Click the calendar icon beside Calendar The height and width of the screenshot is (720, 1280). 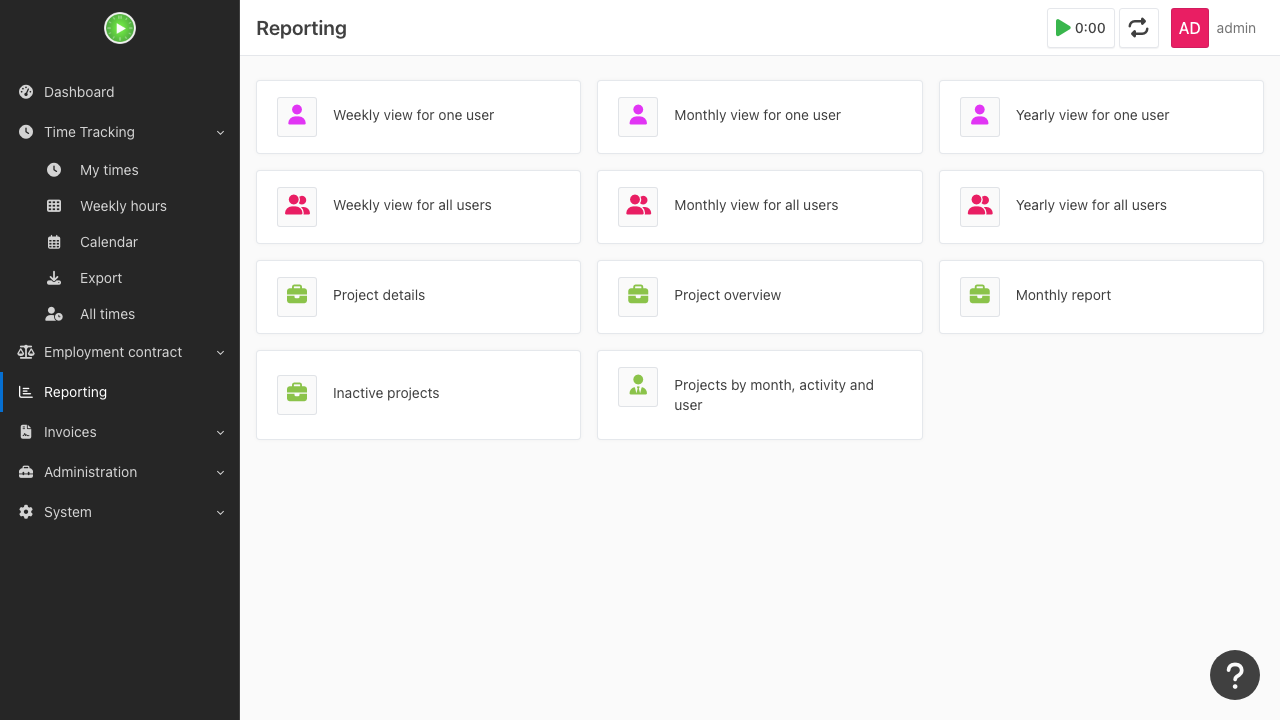54,242
